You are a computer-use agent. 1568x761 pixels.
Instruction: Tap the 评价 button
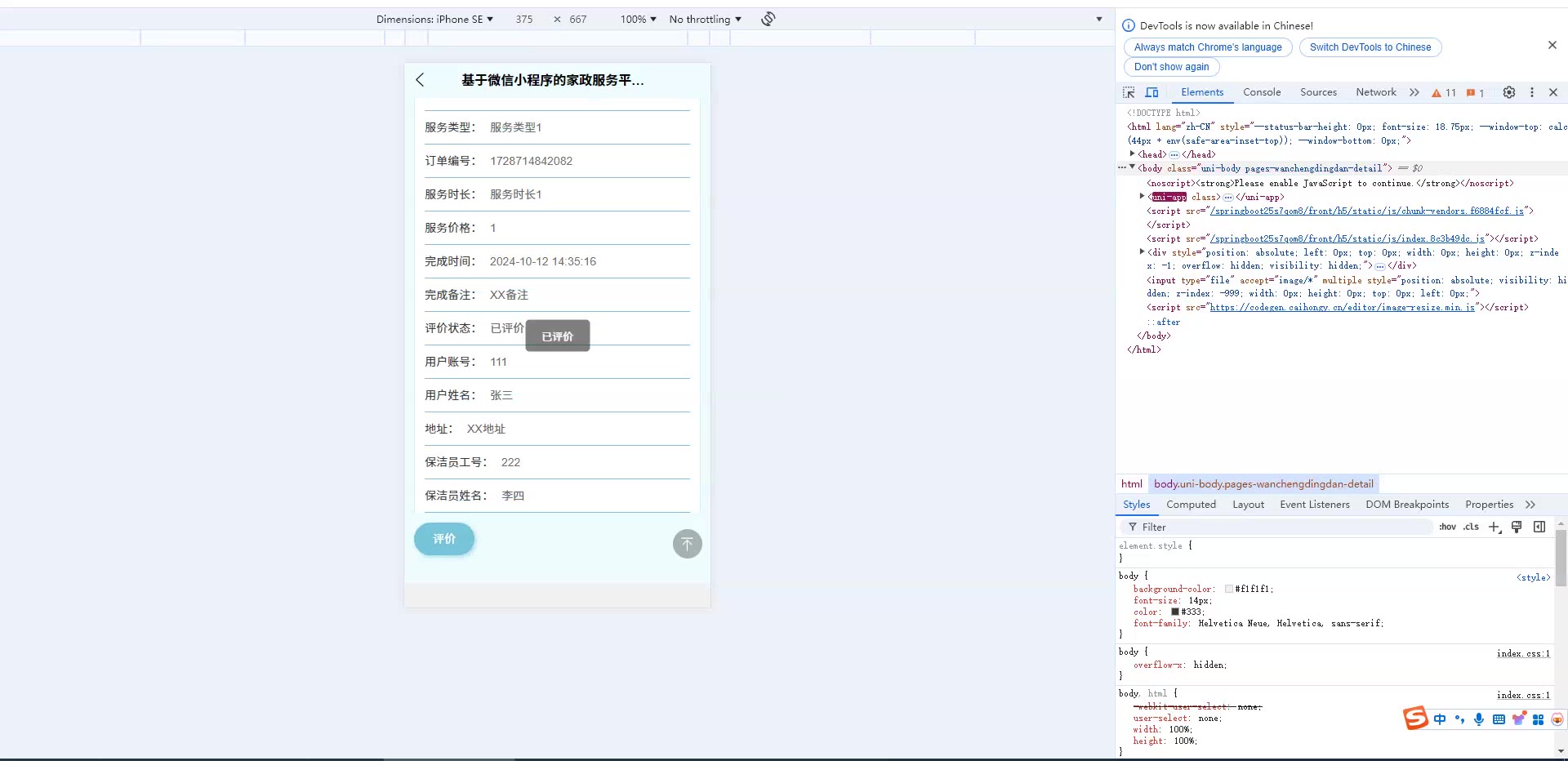coord(444,539)
